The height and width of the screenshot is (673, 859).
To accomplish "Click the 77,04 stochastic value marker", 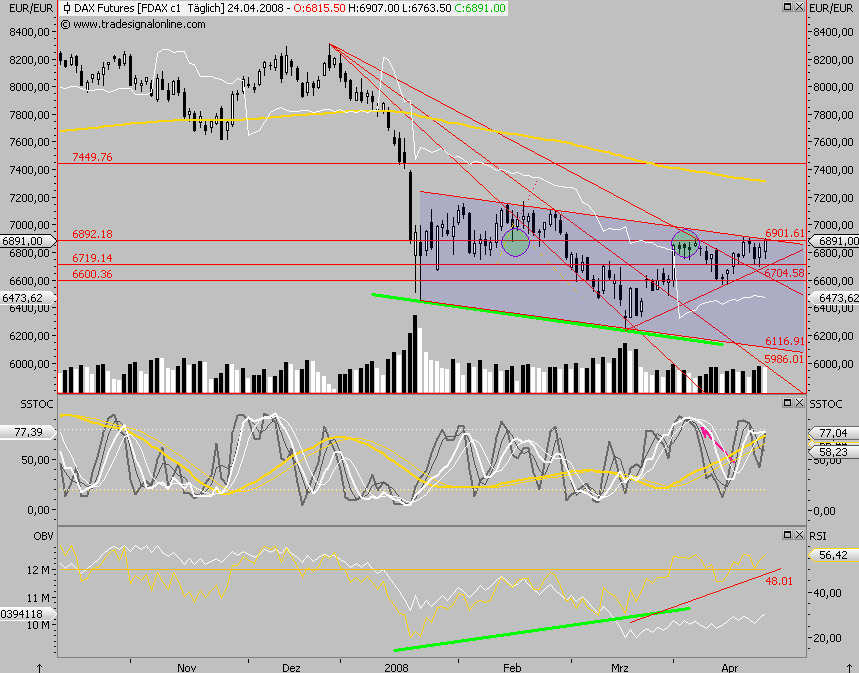I will [x=833, y=433].
